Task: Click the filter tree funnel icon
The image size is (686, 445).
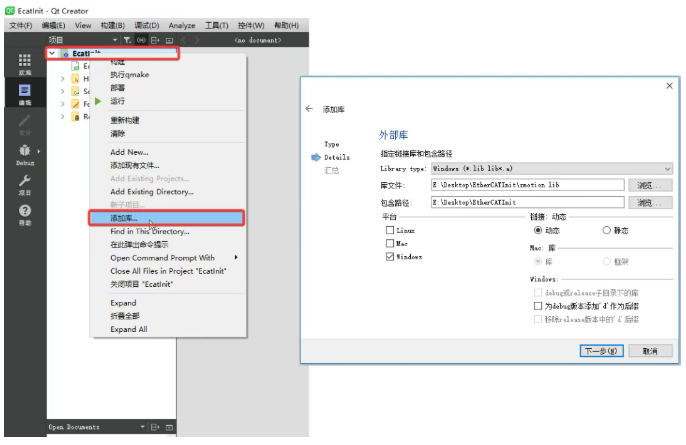Action: click(127, 40)
